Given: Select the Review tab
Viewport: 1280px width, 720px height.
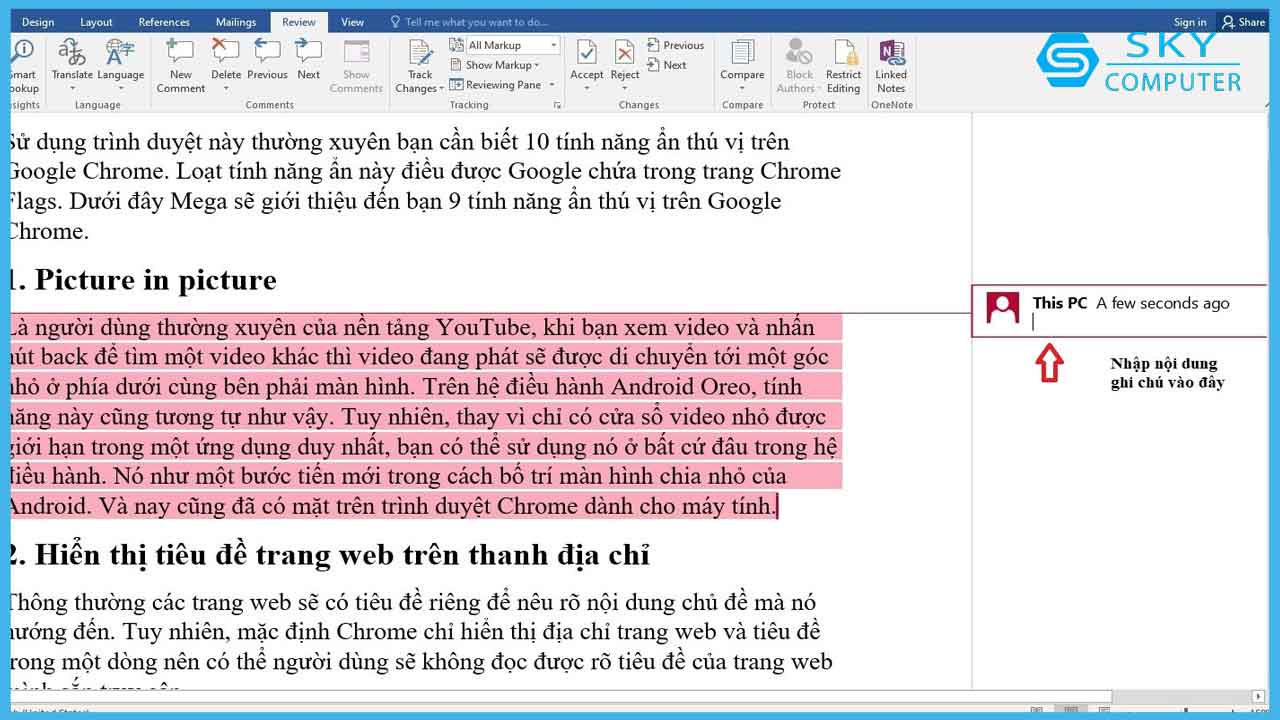Looking at the screenshot, I should pos(299,22).
